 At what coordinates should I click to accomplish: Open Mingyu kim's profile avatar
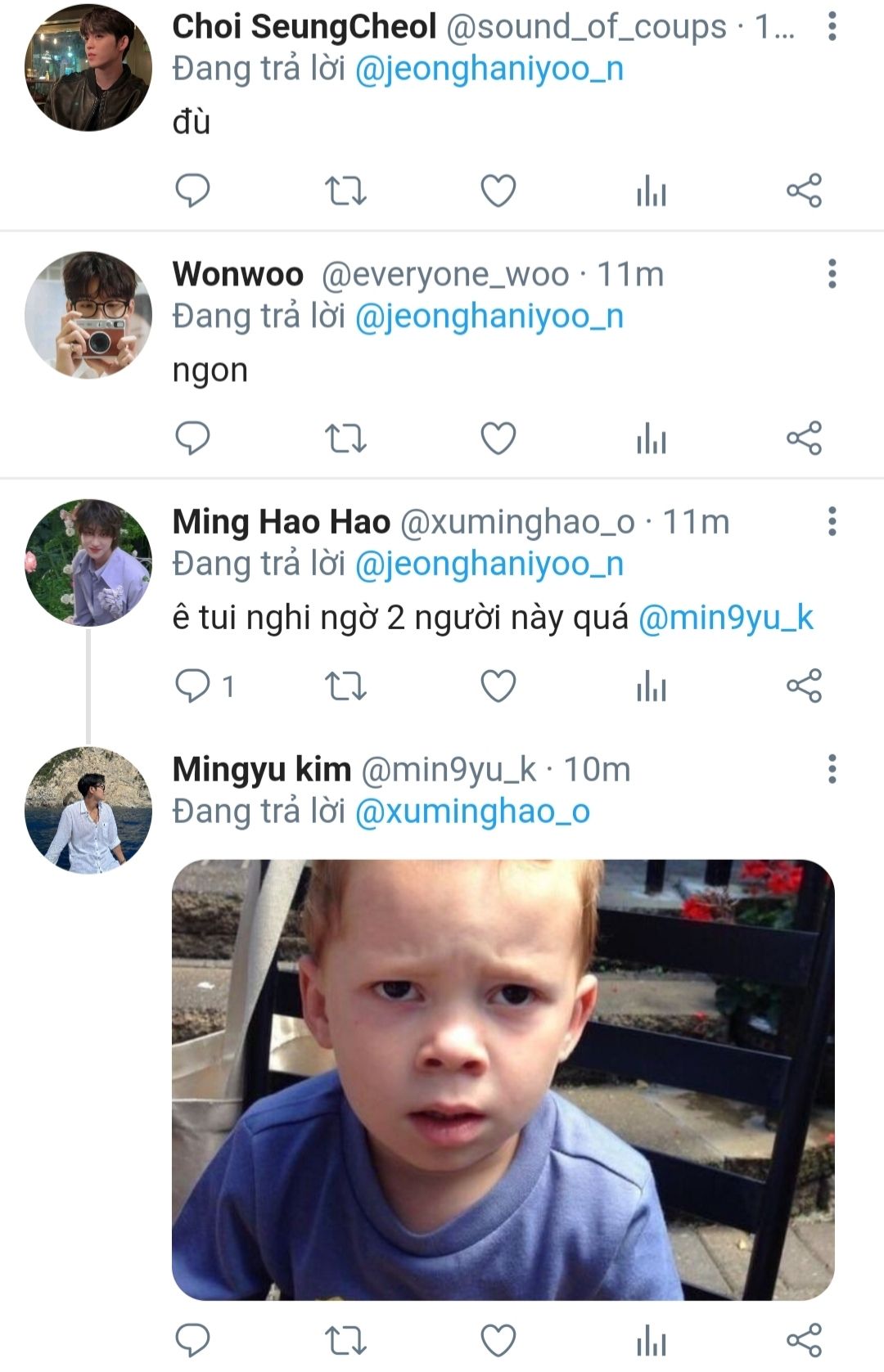point(88,810)
